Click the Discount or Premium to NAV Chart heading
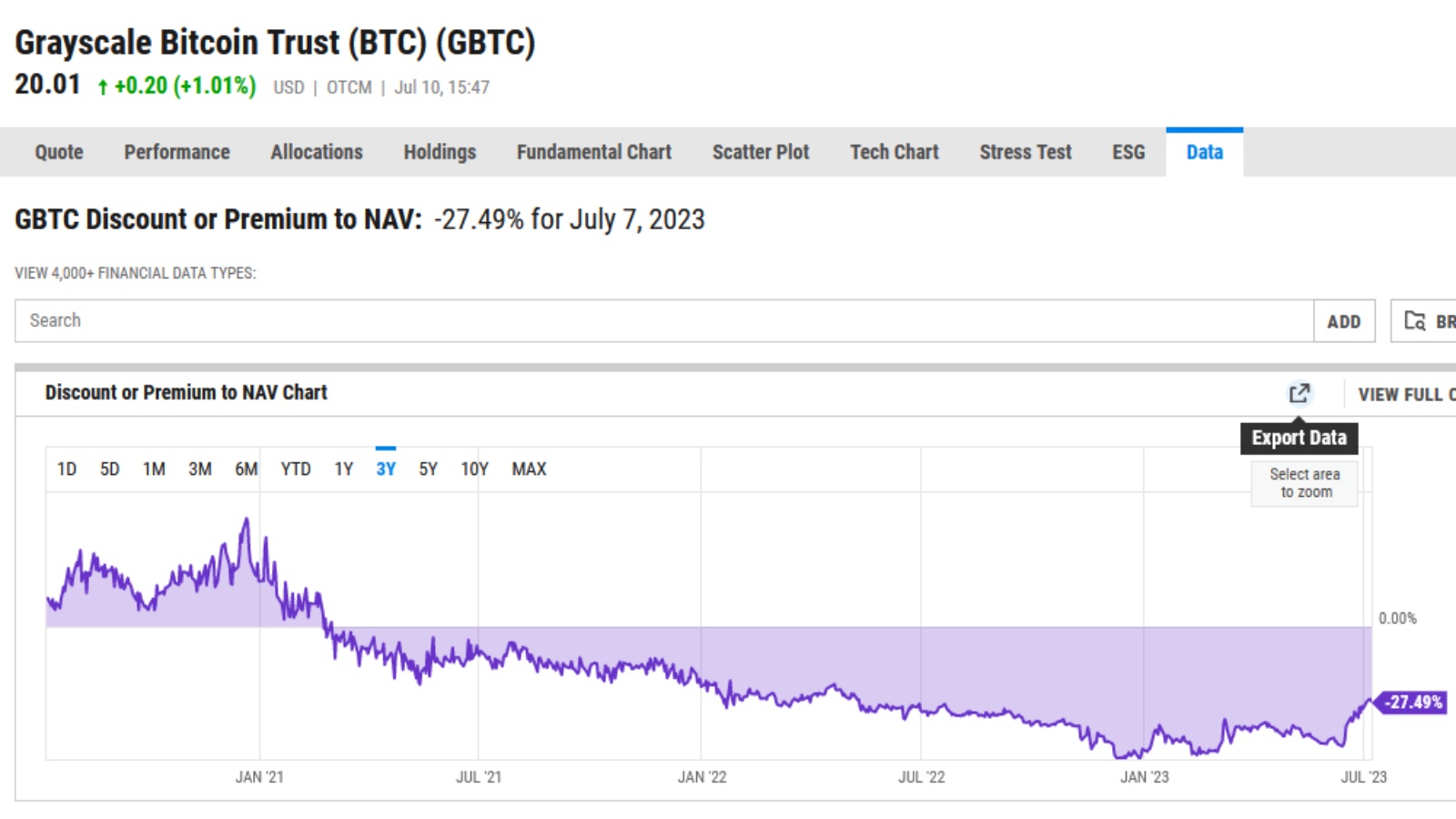 pos(187,392)
